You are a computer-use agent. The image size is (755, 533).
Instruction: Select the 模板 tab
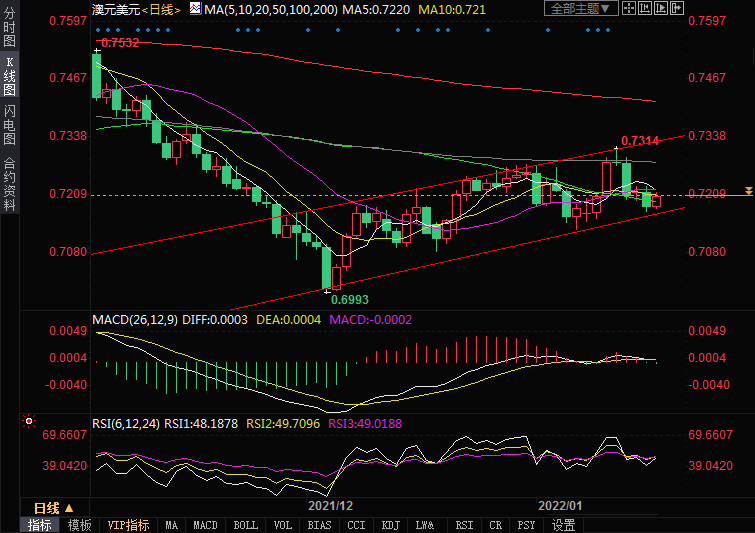[79, 525]
